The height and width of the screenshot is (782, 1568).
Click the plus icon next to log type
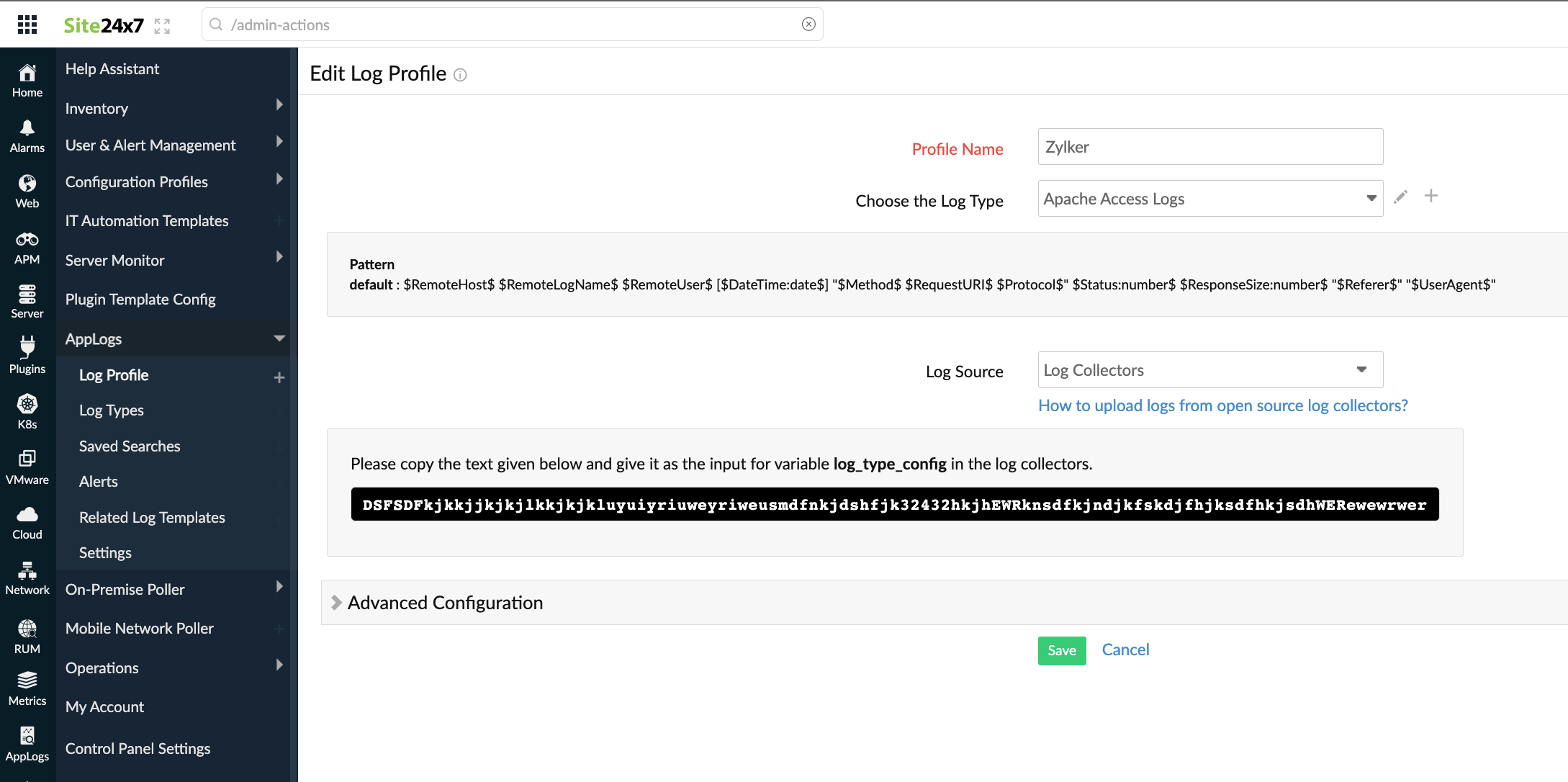click(1431, 196)
